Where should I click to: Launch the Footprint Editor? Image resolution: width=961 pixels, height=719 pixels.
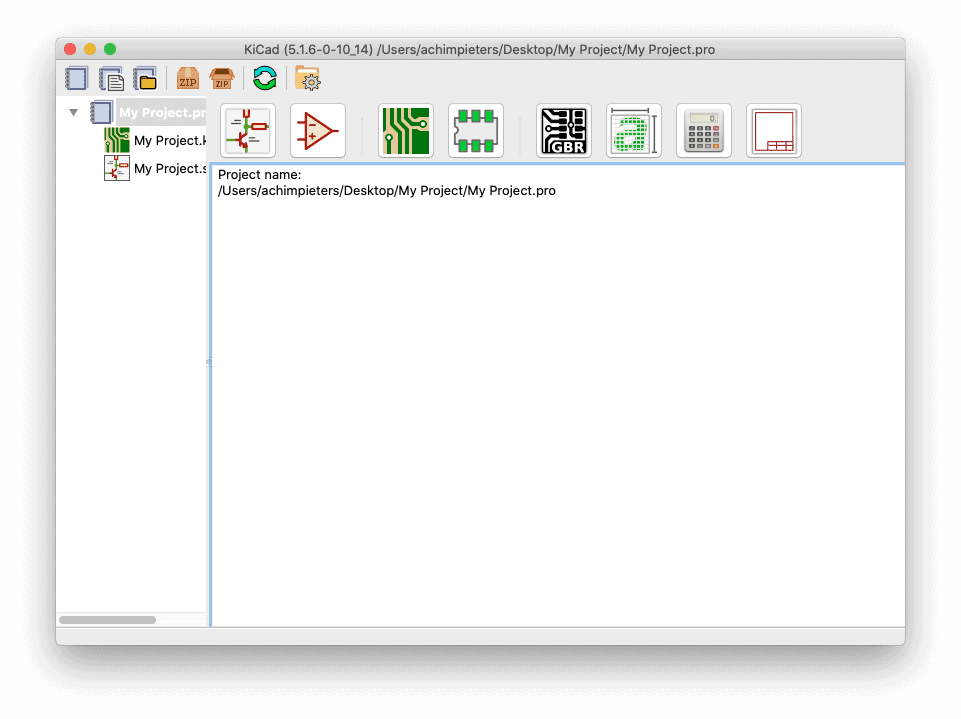point(476,131)
